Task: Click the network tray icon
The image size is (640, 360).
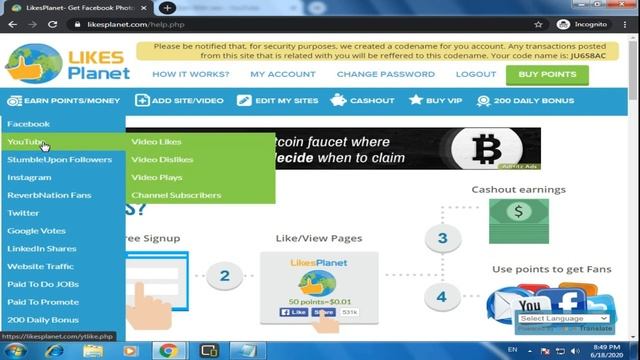Action: [560, 351]
